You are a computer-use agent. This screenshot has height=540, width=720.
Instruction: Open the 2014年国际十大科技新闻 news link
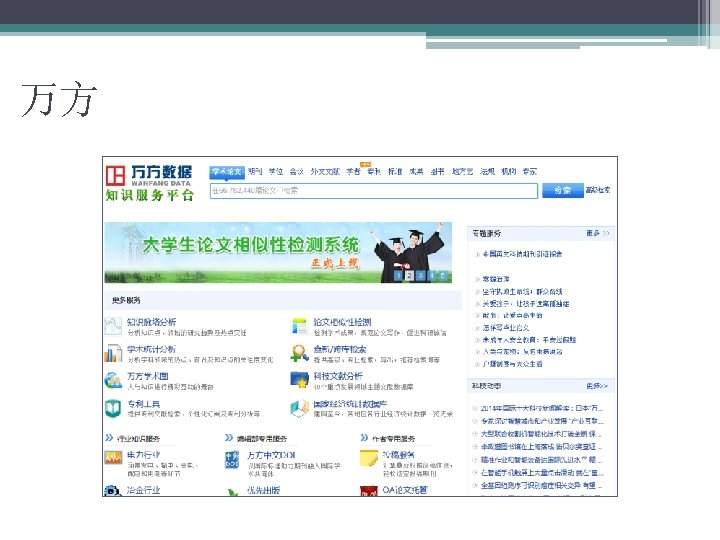542,408
